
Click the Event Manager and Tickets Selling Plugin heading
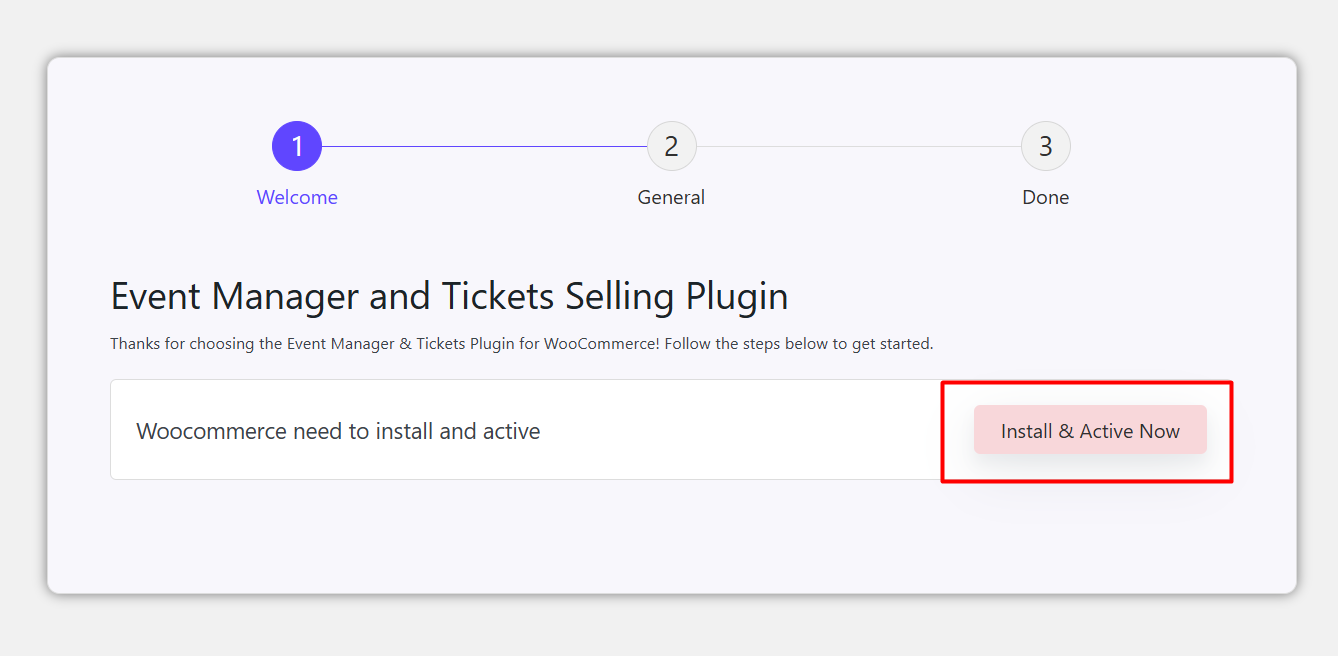tap(449, 297)
